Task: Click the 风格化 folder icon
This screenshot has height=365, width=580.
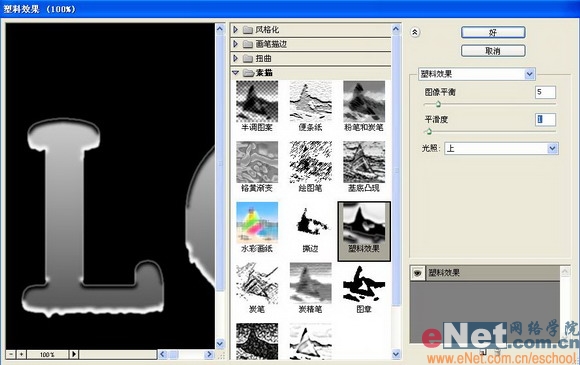Action: (x=248, y=30)
